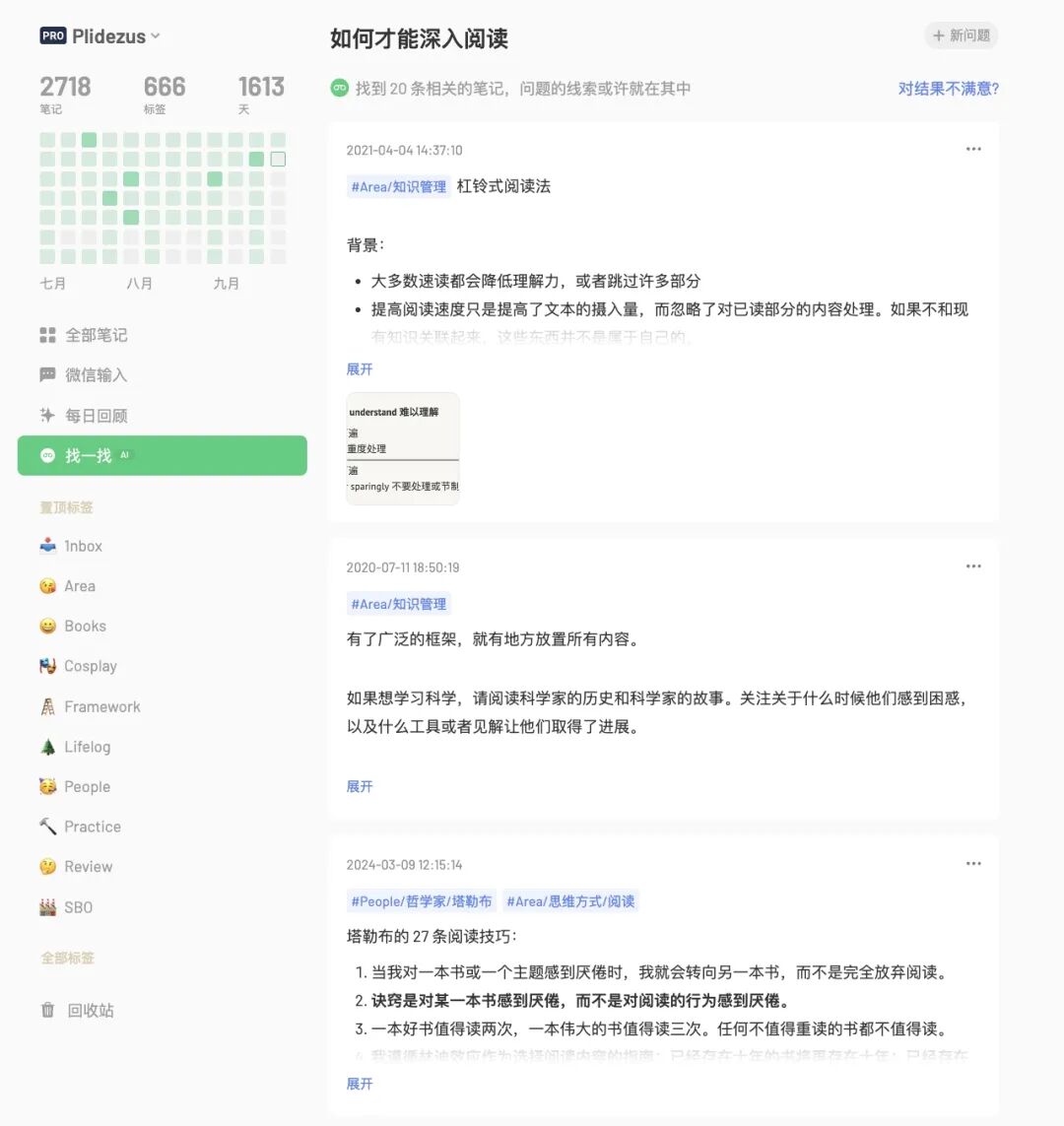Click the Inbox tag emoji icon
This screenshot has width=1064, height=1126.
(x=47, y=546)
